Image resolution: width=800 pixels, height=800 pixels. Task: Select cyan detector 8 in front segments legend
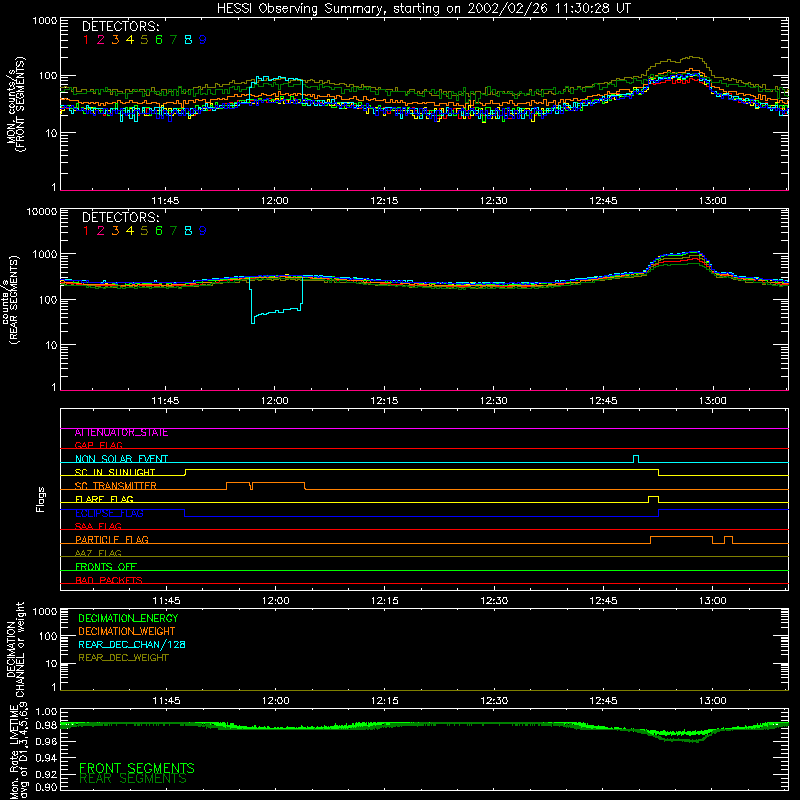click(188, 40)
